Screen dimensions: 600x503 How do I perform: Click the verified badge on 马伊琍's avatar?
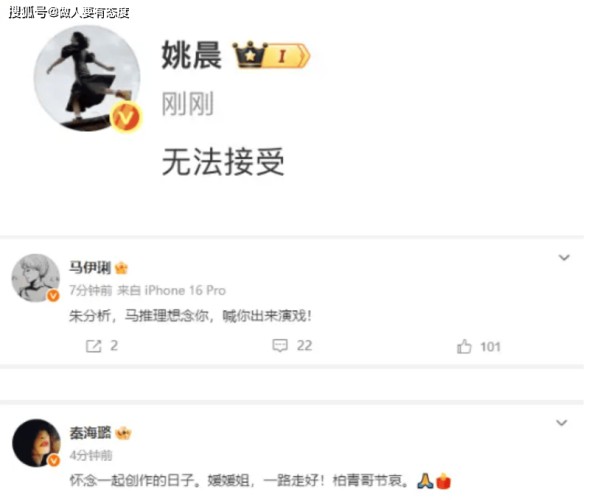pos(53,295)
